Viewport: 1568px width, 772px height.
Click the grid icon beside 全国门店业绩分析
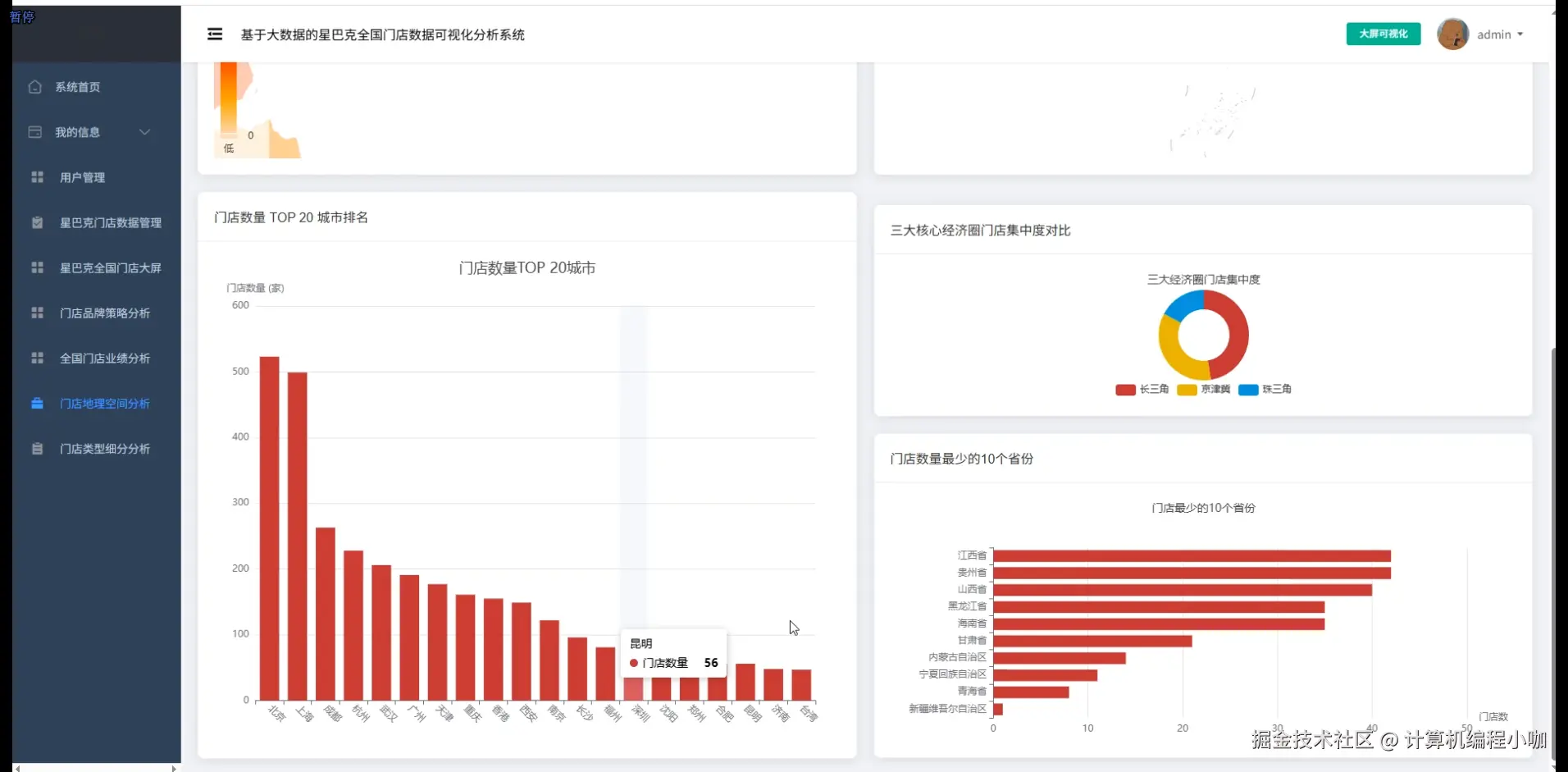[x=37, y=358]
